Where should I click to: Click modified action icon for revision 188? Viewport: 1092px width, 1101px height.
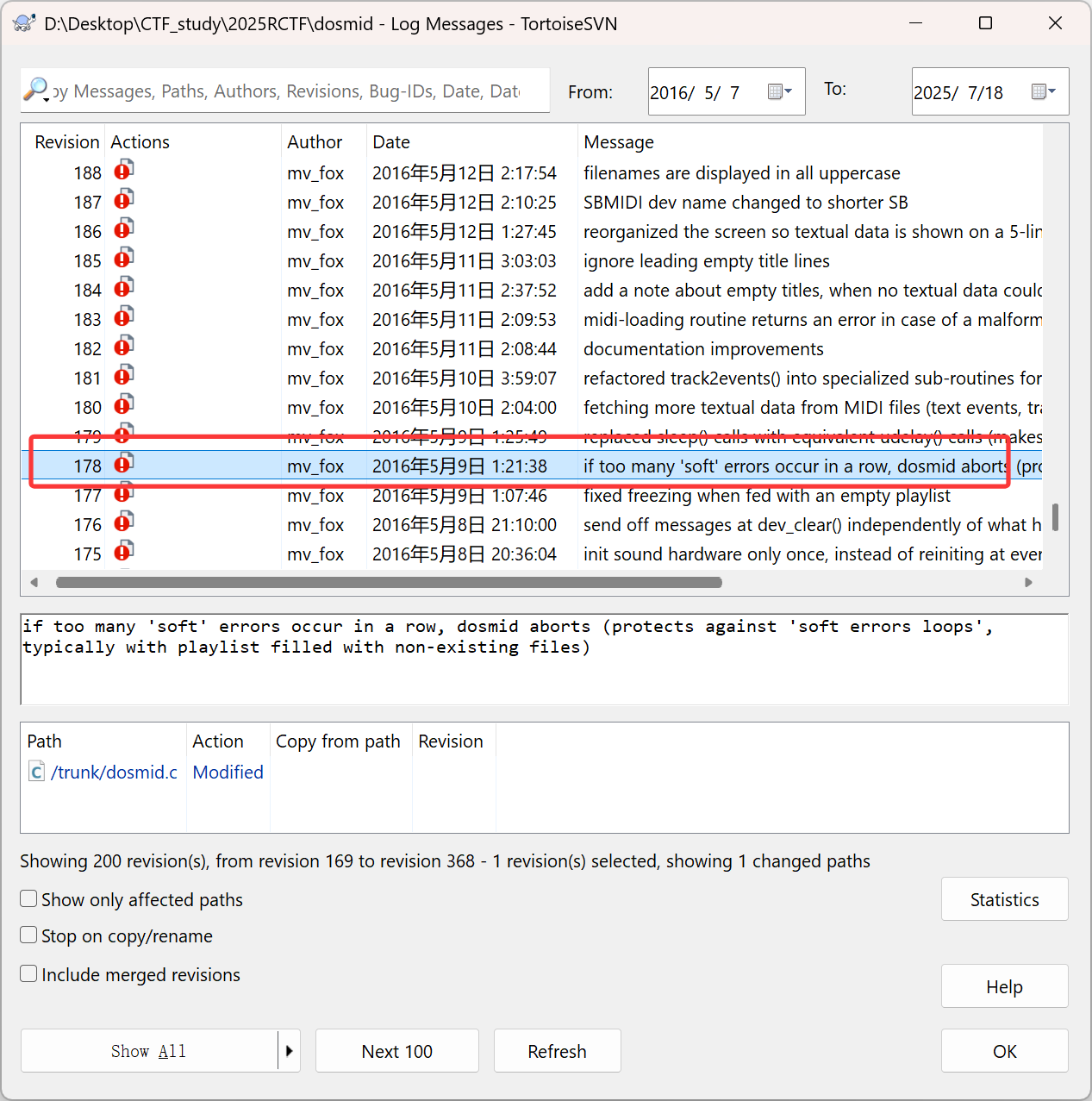(124, 170)
